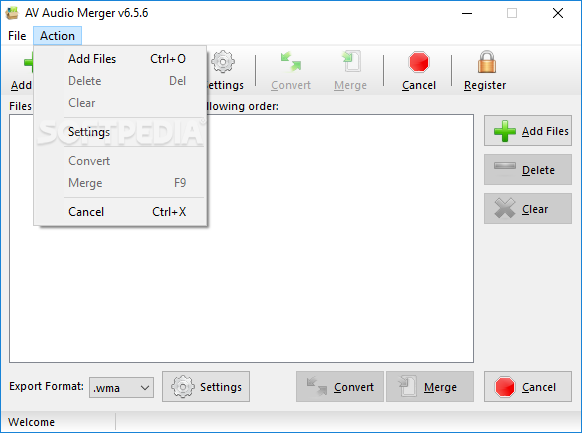Click the bottom Merge button
Image resolution: width=582 pixels, height=433 pixels.
tap(430, 387)
